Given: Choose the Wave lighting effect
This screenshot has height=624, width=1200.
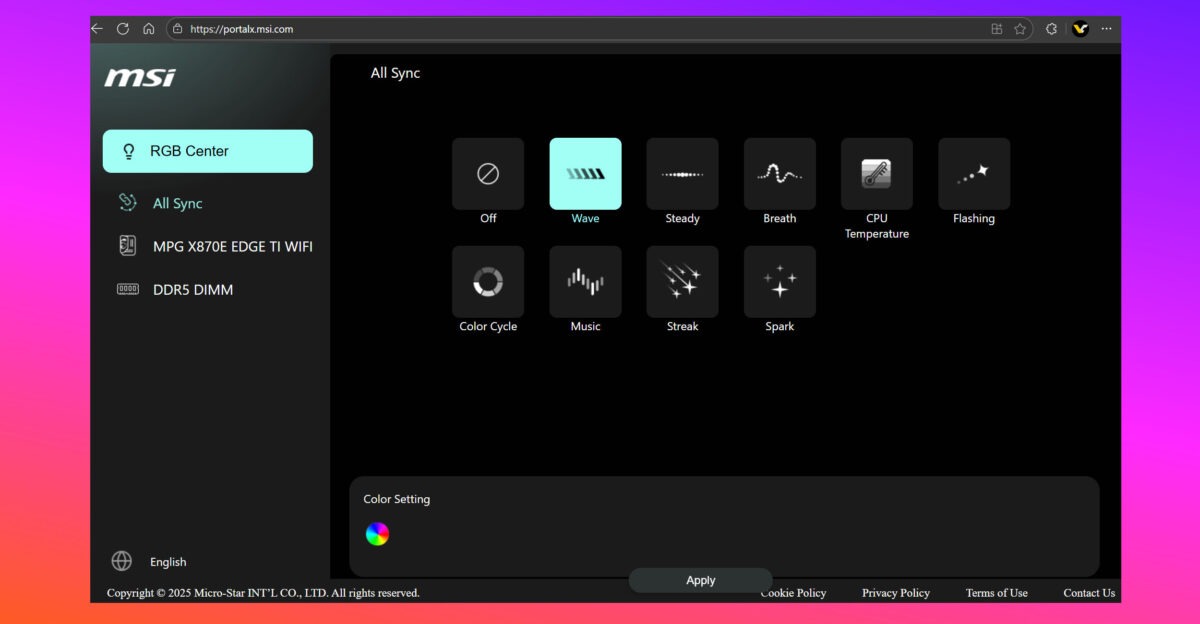Looking at the screenshot, I should [585, 174].
